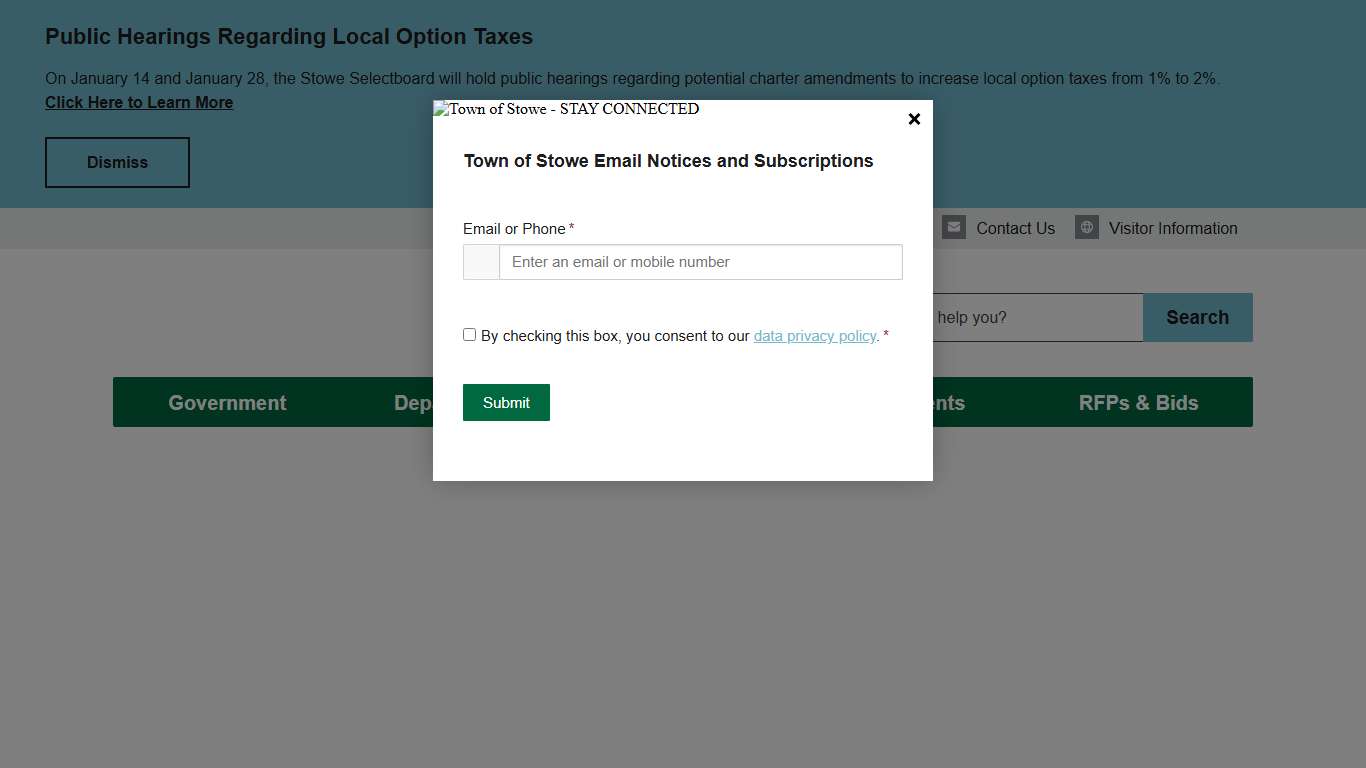The width and height of the screenshot is (1366, 768).
Task: Follow the 'Click Here to Learn More' link
Action: point(139,103)
